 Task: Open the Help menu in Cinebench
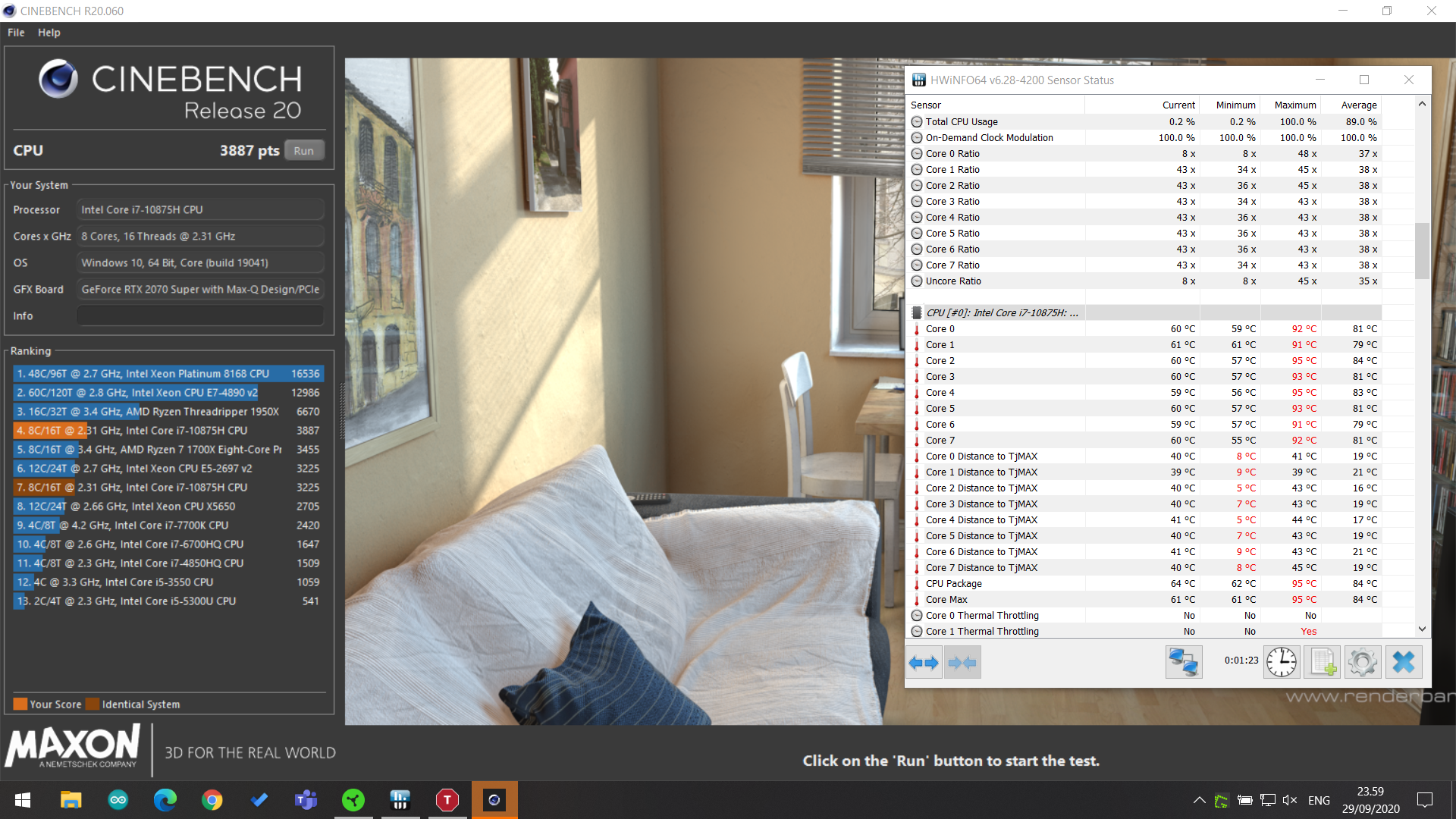(49, 33)
